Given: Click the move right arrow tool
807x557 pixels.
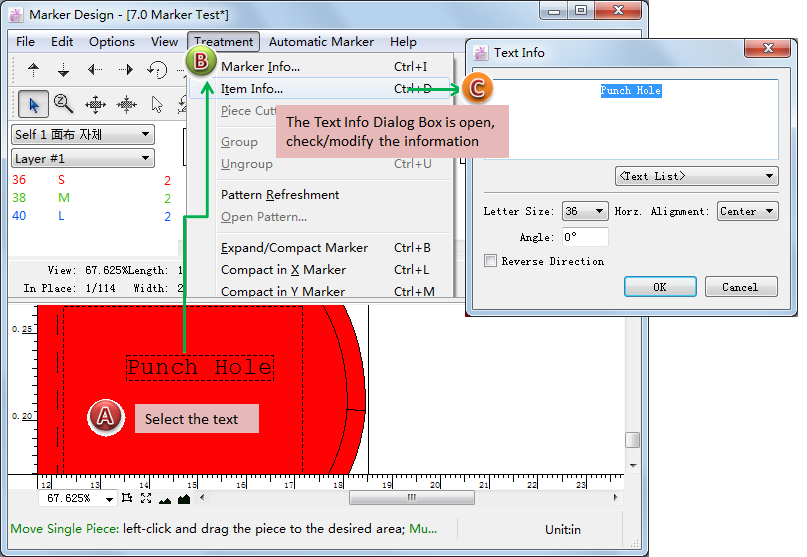Looking at the screenshot, I should pos(126,70).
